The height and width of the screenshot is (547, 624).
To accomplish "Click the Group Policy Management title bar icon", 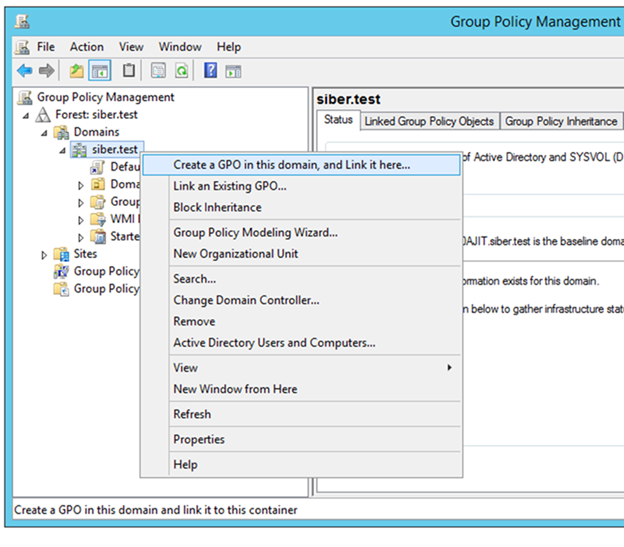I will 22,21.
